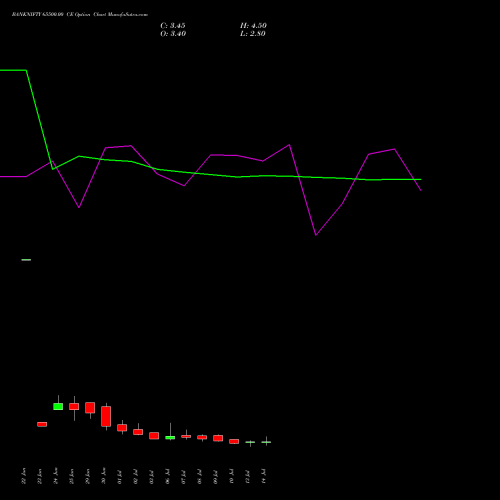Click the green candle with long wick above 06 Jul
Viewport: 500px width, 500px height.
tap(170, 437)
